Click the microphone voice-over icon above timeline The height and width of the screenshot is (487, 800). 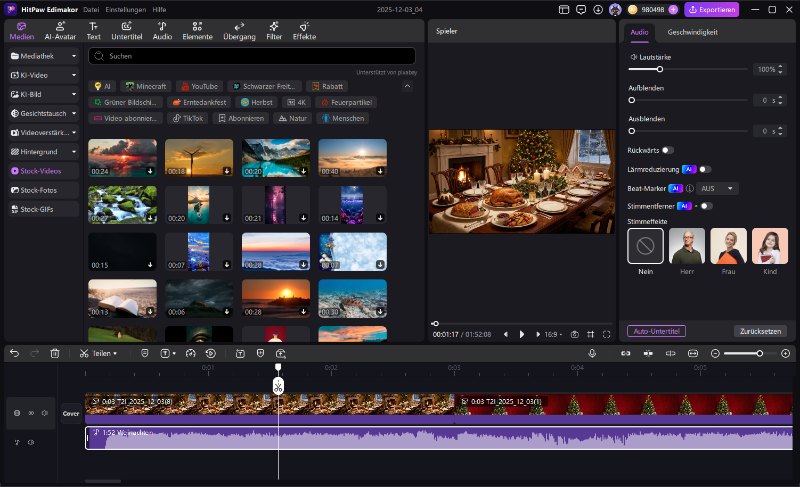click(x=592, y=353)
